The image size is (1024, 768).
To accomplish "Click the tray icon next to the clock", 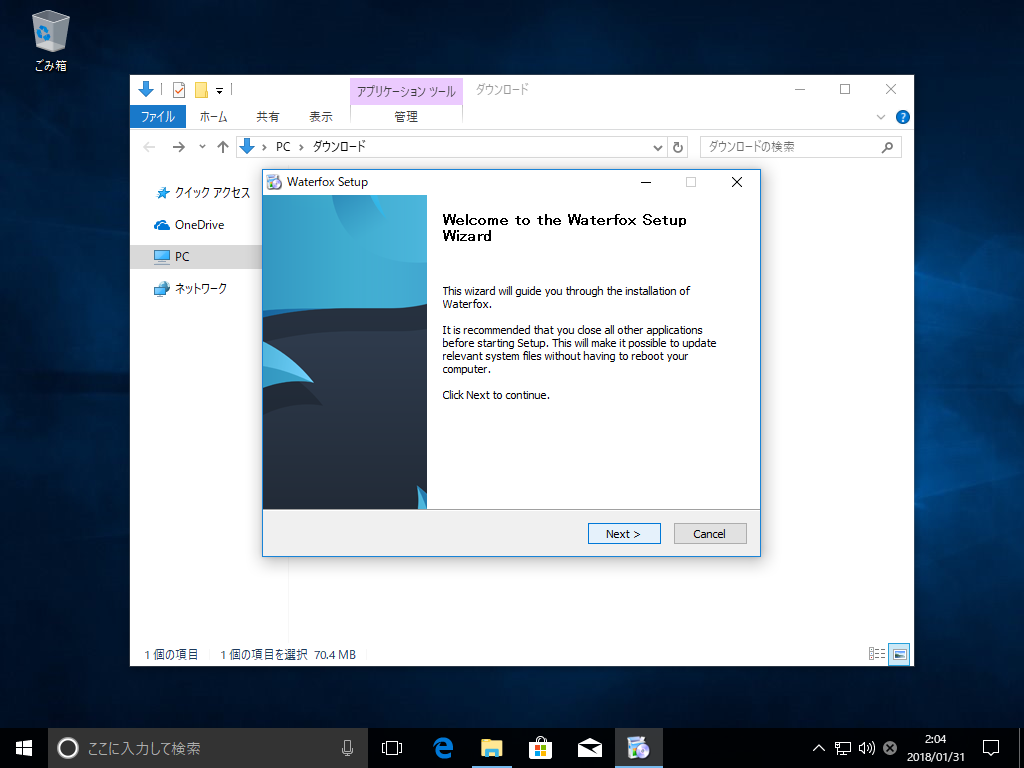I will (889, 748).
